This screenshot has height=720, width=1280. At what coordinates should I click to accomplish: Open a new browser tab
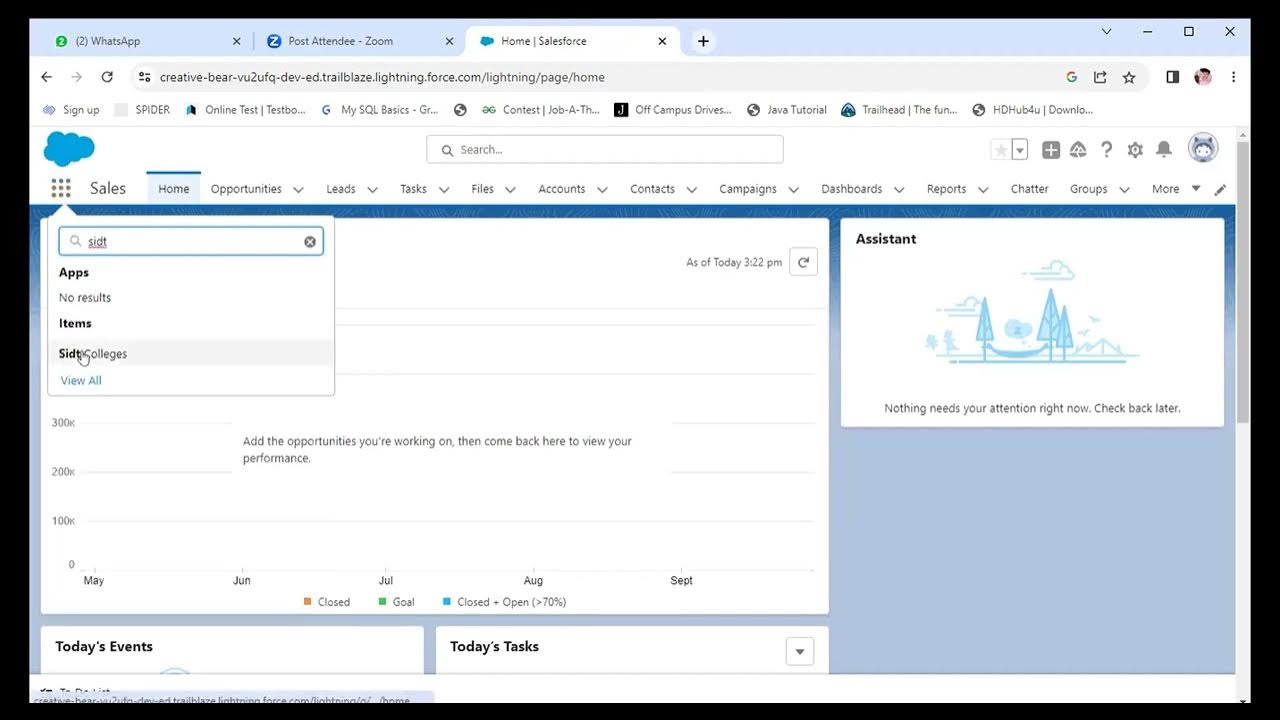click(703, 41)
